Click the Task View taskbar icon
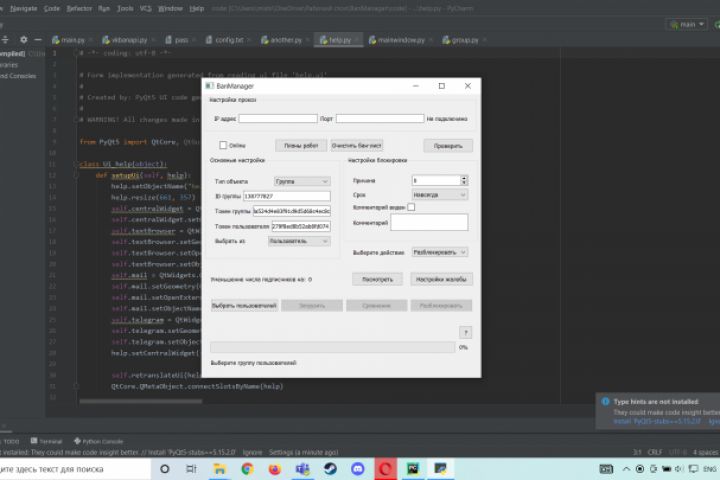The width and height of the screenshot is (720, 480). 191,469
